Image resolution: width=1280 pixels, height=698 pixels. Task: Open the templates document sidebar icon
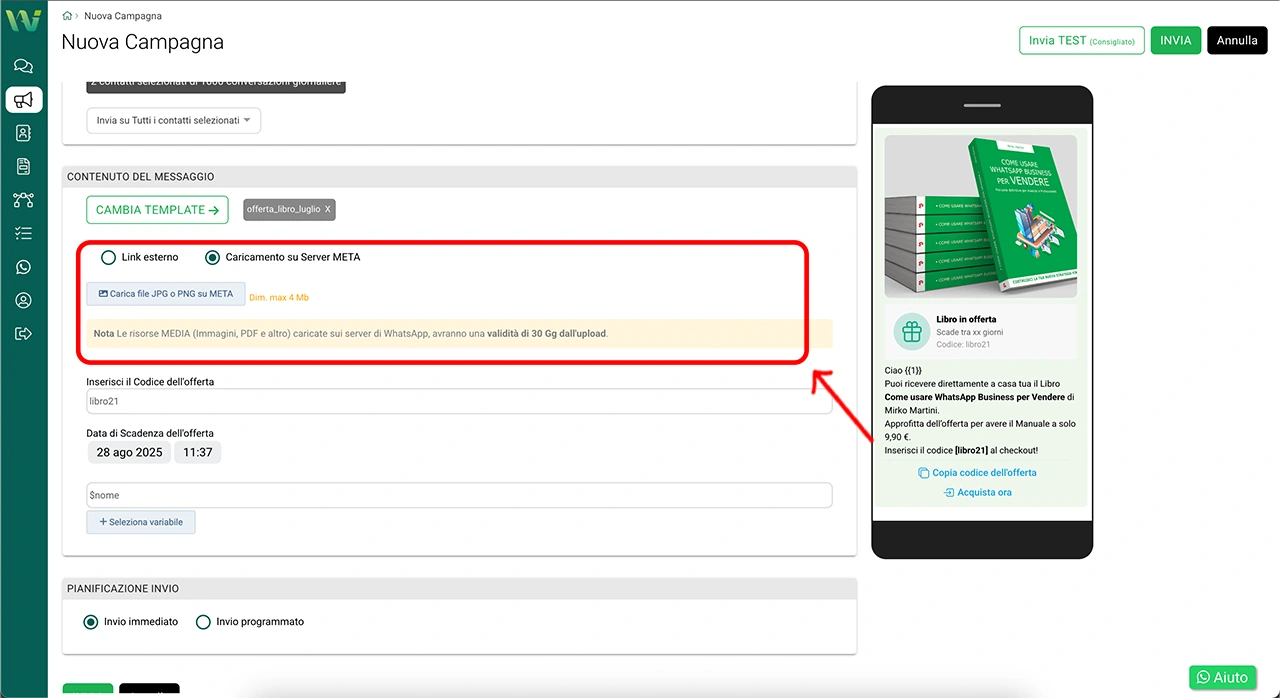tap(23, 166)
